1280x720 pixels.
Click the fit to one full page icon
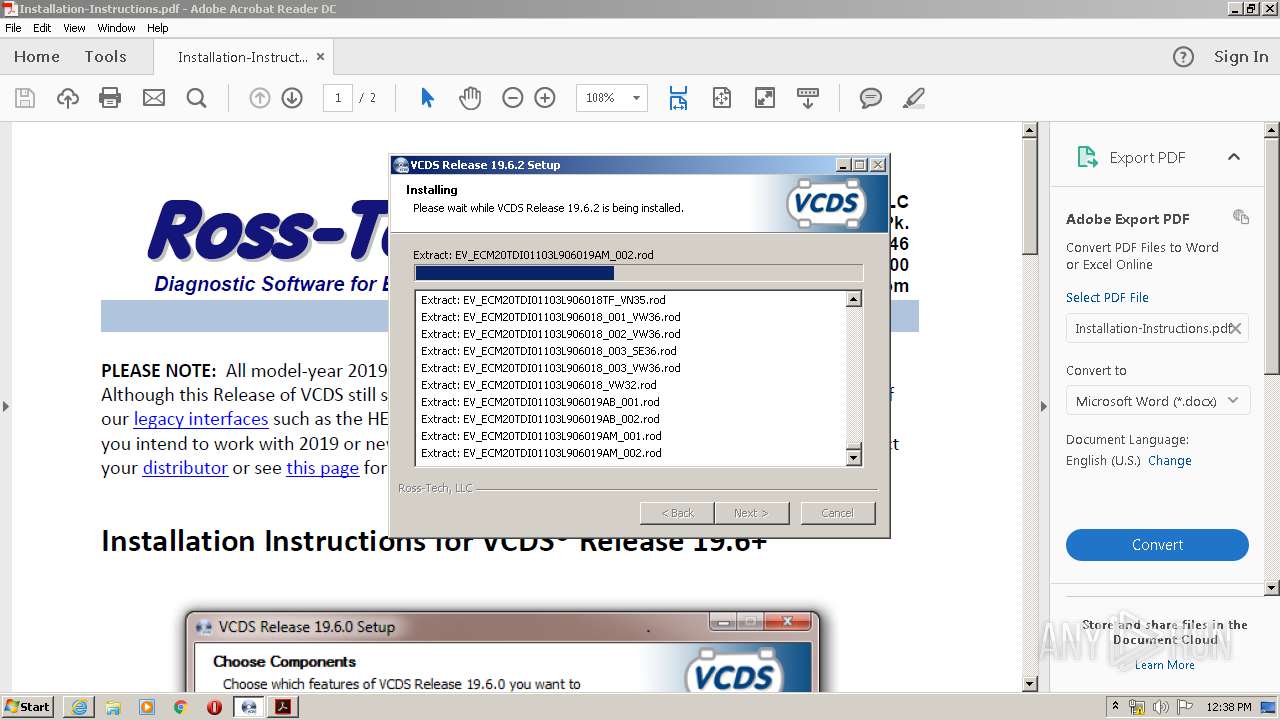point(722,98)
